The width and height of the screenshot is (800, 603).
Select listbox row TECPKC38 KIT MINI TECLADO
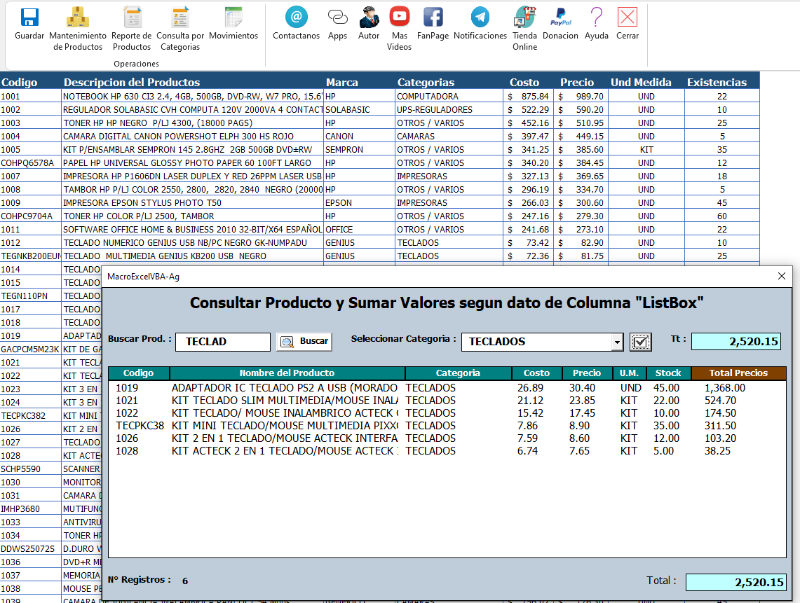[447, 425]
